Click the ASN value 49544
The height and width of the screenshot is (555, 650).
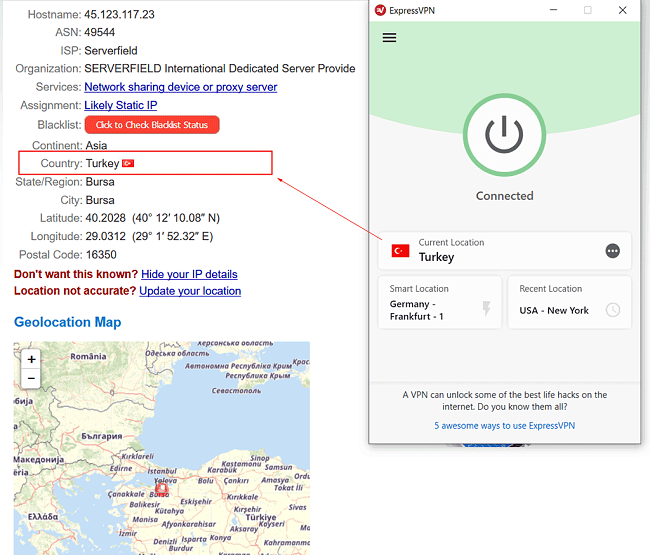(x=99, y=32)
